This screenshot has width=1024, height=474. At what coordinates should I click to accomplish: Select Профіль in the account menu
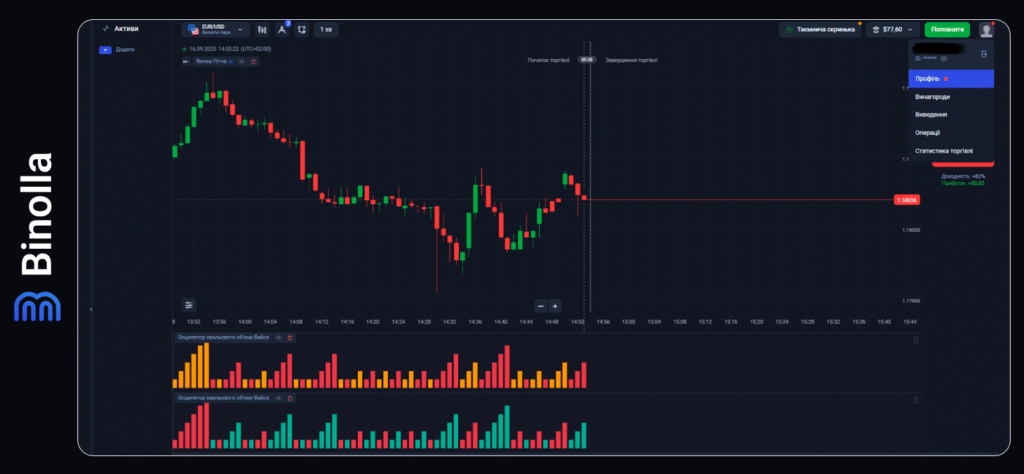pyautogui.click(x=950, y=79)
